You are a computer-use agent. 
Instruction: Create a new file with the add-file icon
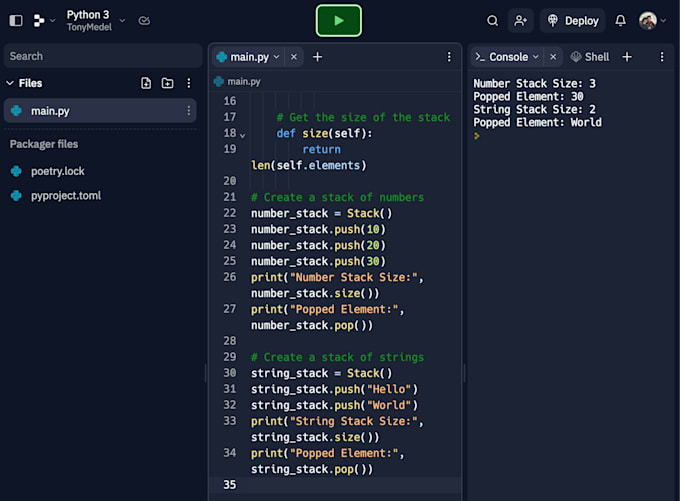tap(146, 83)
